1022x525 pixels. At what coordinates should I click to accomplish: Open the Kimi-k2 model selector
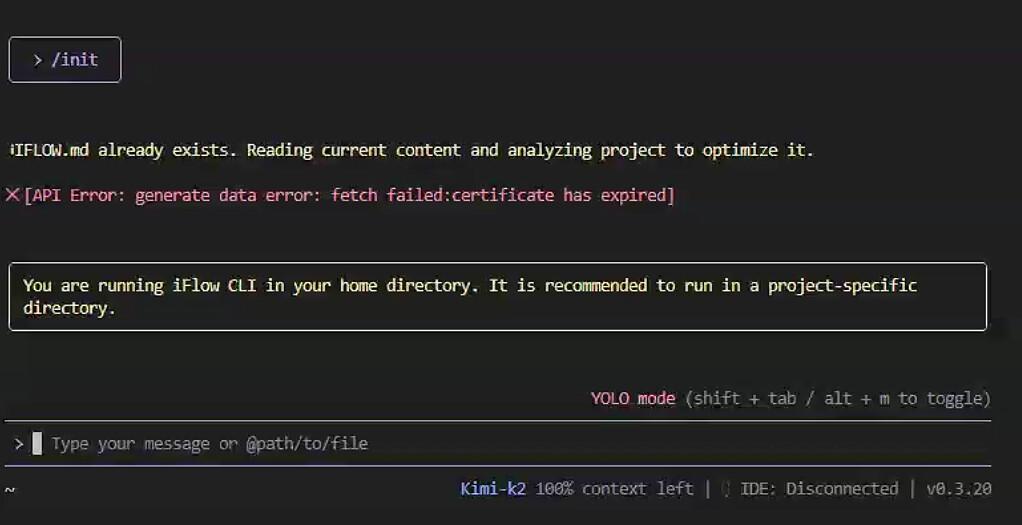(x=493, y=489)
